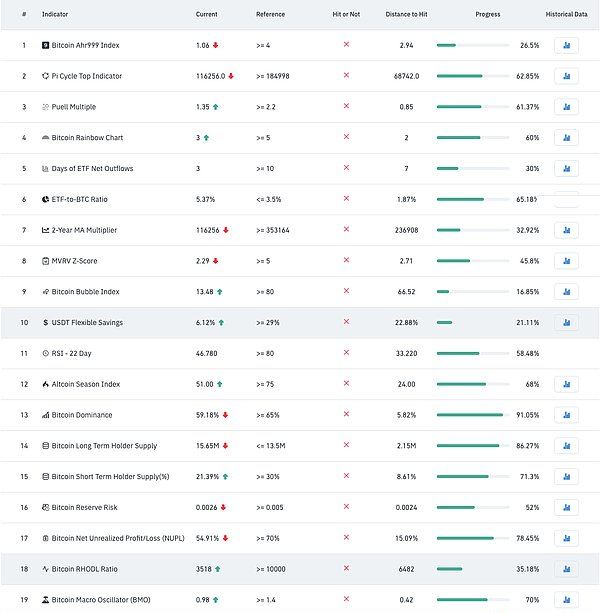Screen dimensions: 600x613
Task: View historical data chart for Bitcoin Rainbow Chart
Action: (566, 138)
